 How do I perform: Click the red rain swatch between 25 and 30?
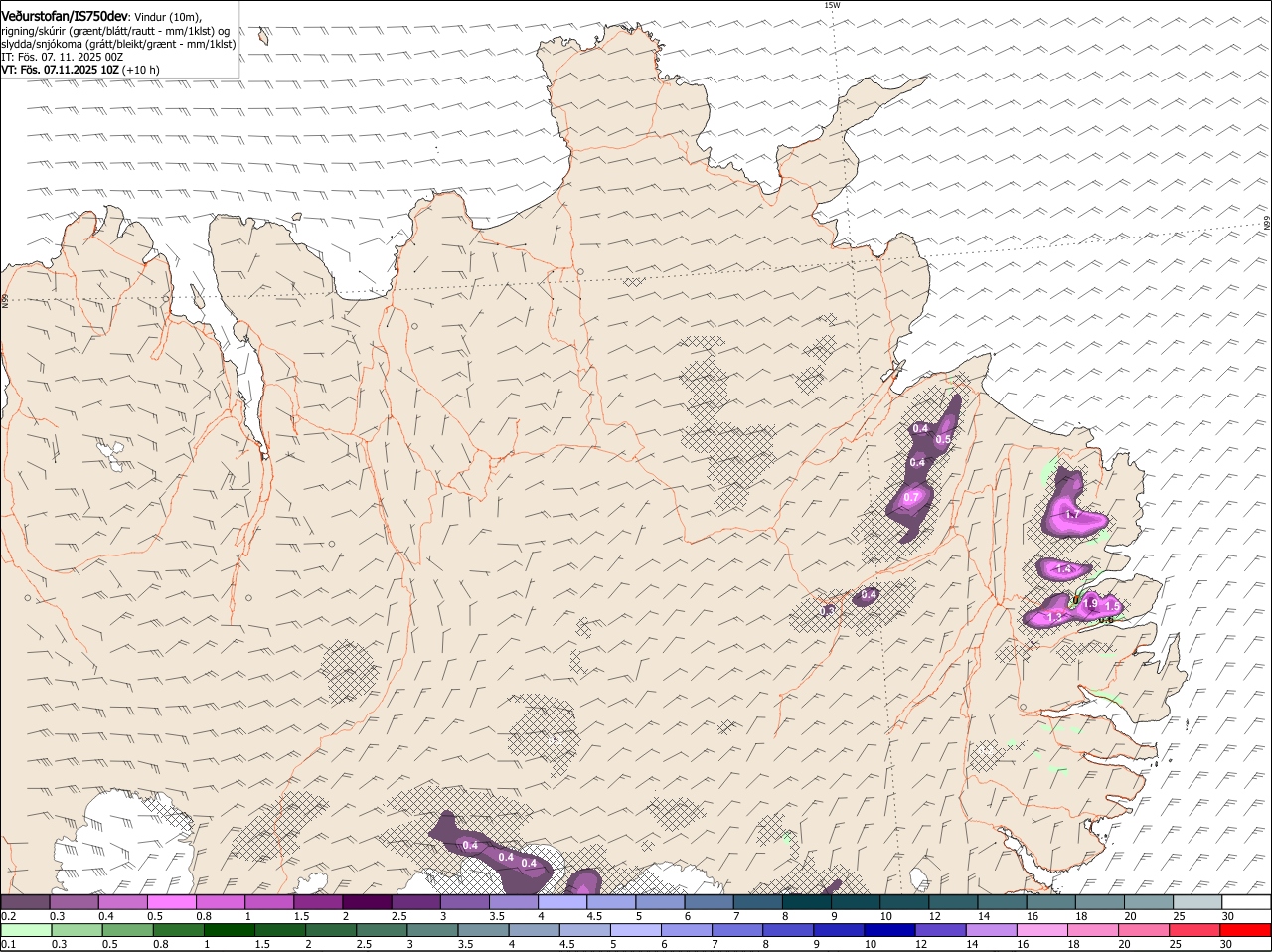(x=1195, y=930)
